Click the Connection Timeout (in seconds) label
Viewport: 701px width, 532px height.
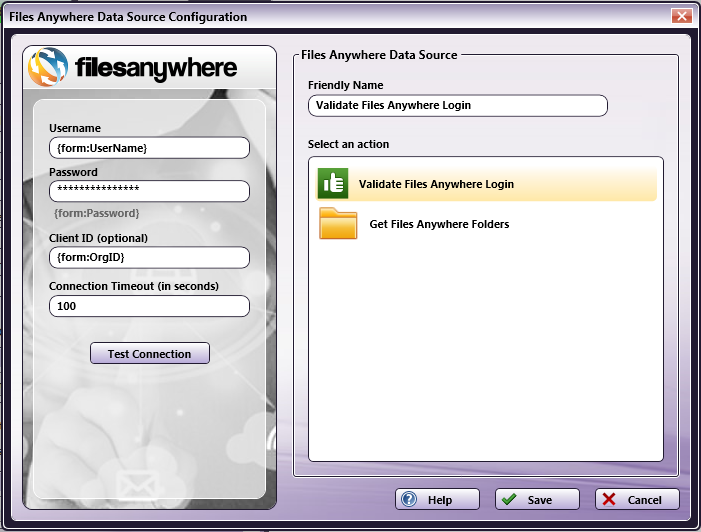pos(134,286)
